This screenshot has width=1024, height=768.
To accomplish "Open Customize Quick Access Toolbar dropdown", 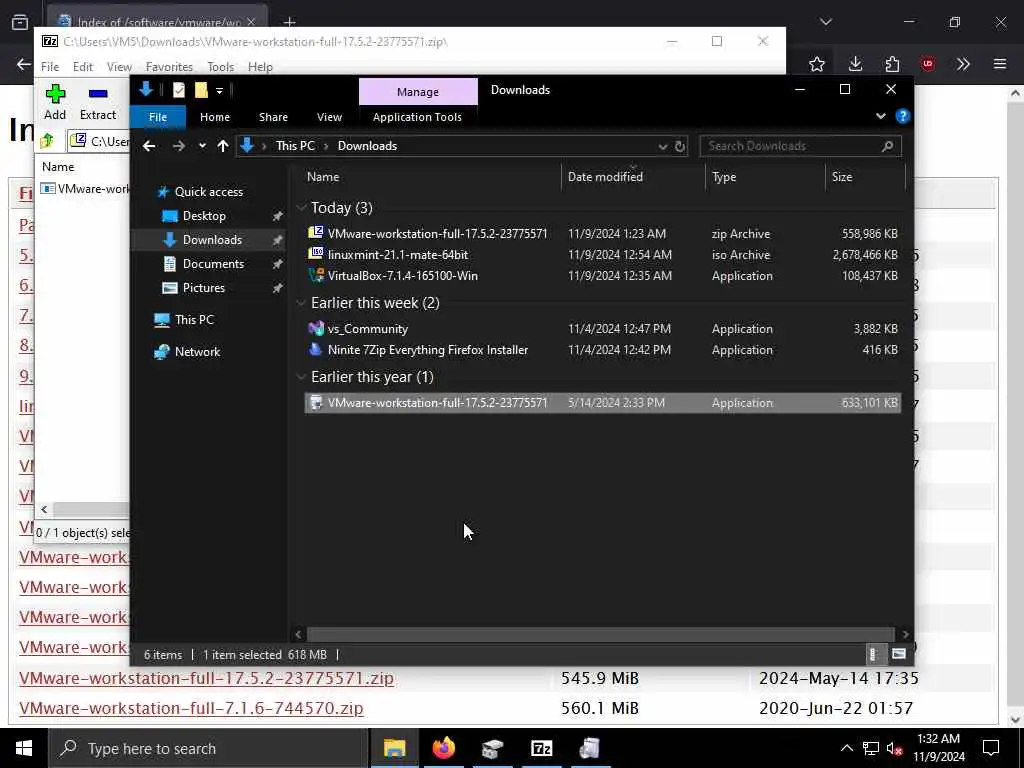I will [219, 90].
